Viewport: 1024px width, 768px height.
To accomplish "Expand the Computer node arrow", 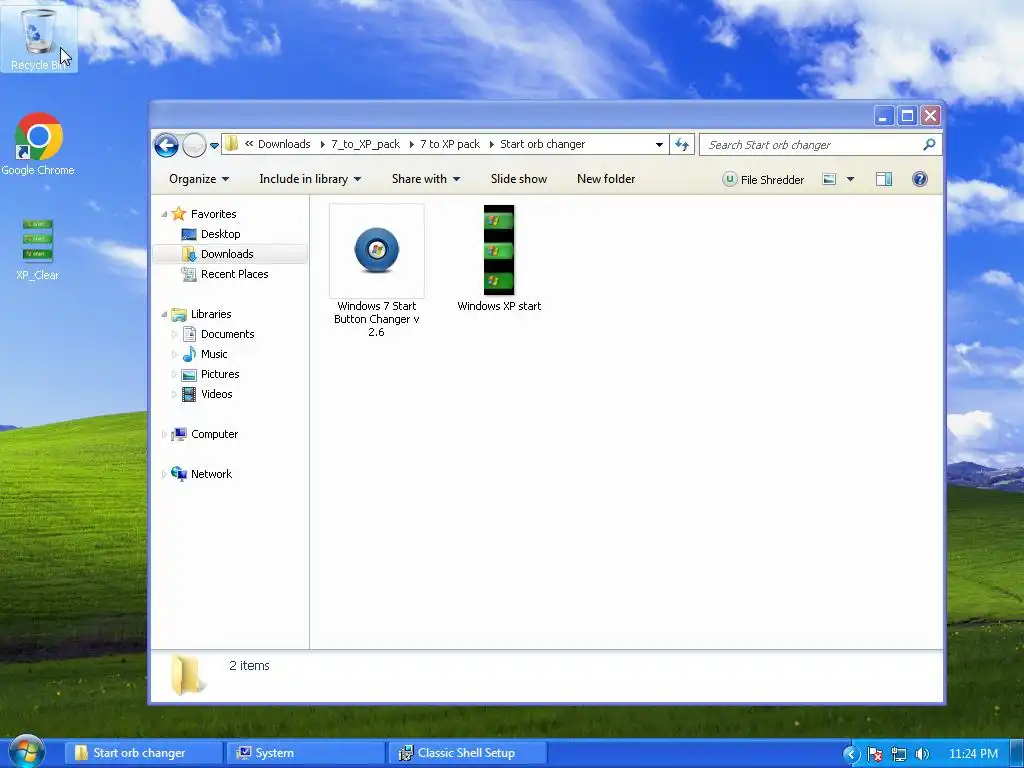I will pyautogui.click(x=164, y=434).
